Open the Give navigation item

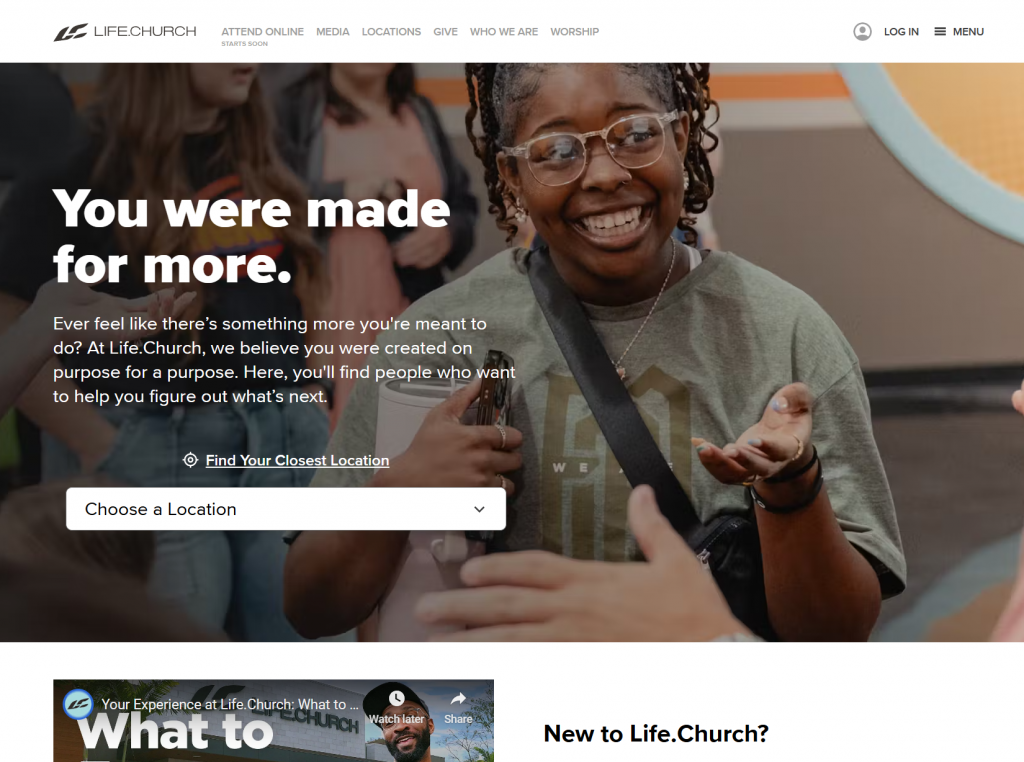[445, 31]
